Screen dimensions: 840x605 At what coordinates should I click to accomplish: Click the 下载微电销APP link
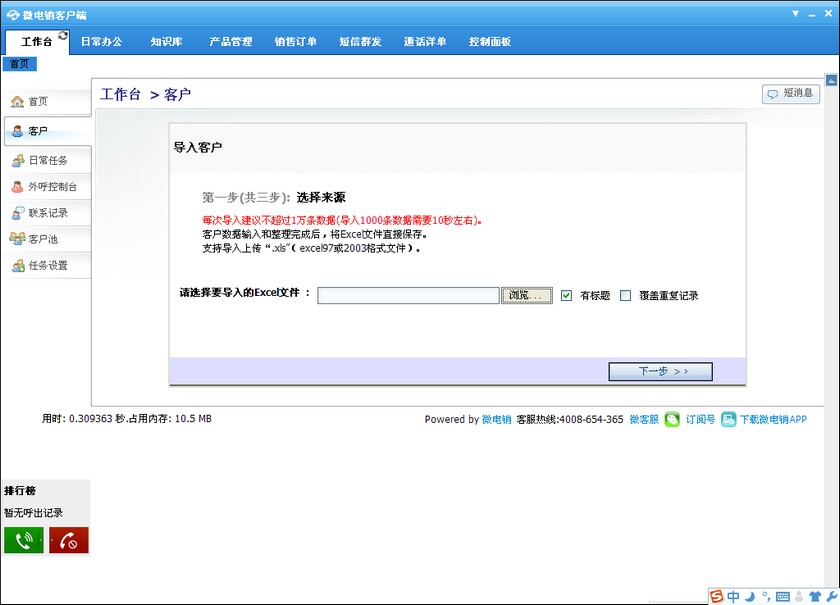pos(773,419)
